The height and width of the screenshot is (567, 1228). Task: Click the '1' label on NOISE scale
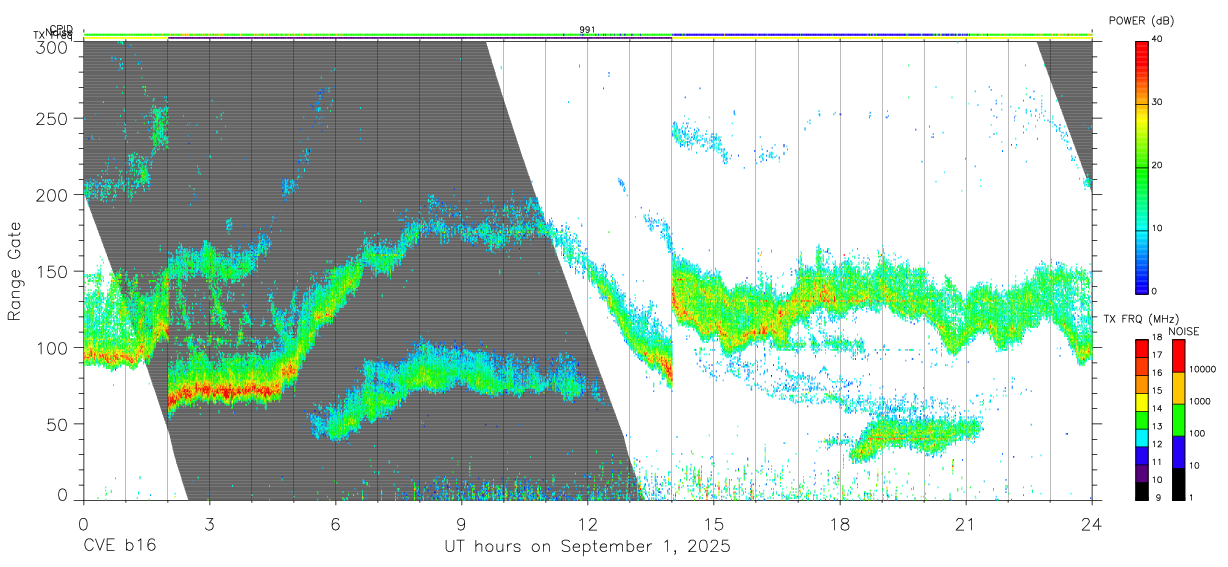point(1190,497)
